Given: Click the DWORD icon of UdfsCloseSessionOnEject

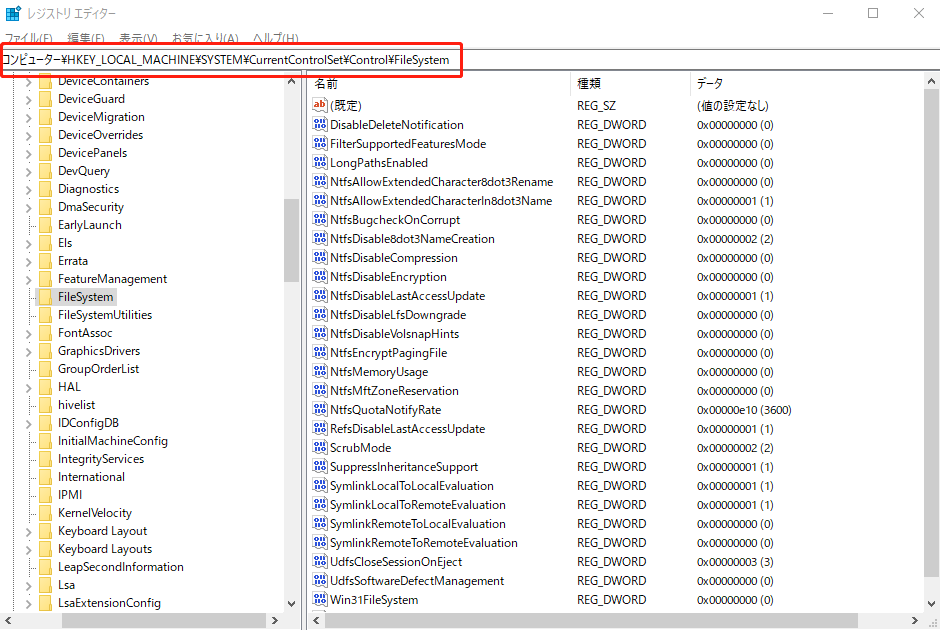Looking at the screenshot, I should (x=320, y=561).
